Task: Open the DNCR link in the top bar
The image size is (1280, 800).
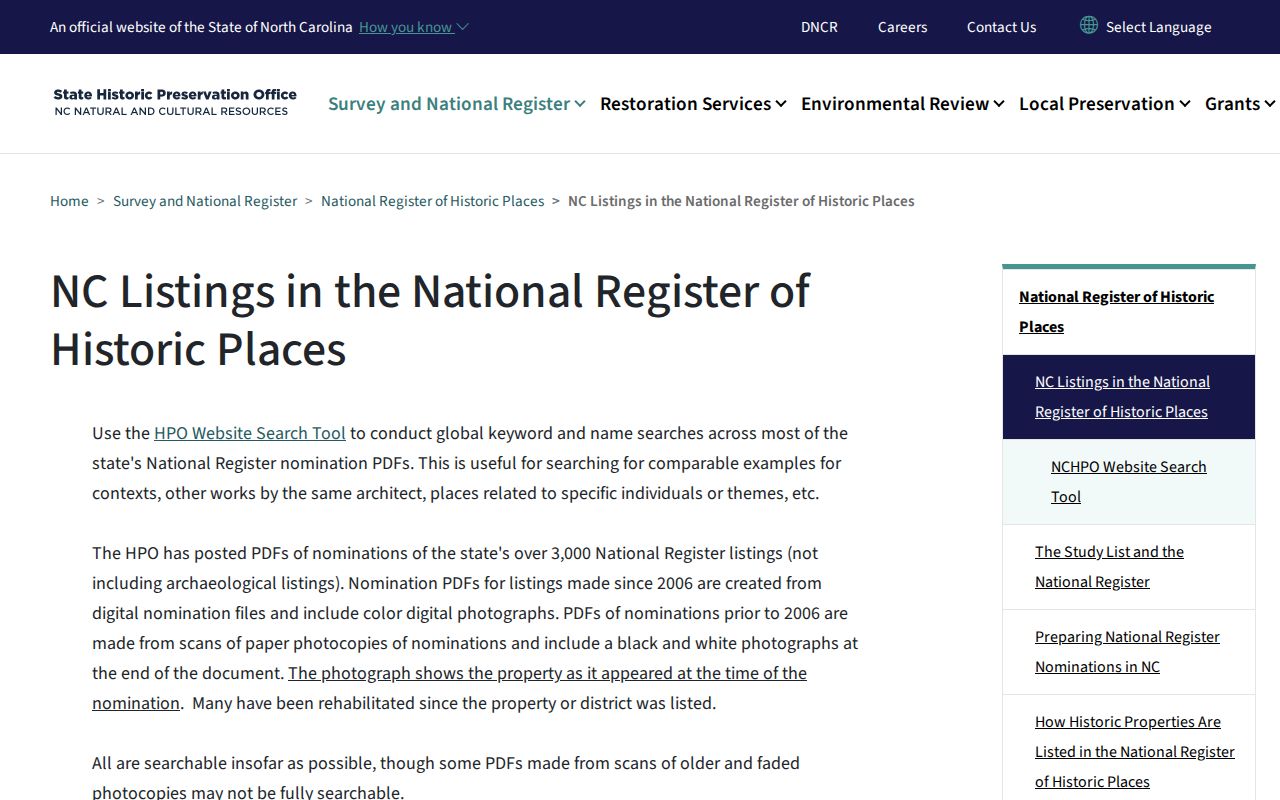Action: tap(819, 27)
